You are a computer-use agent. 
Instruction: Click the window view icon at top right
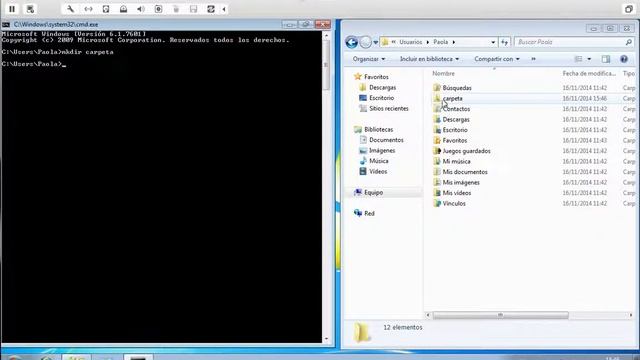629,9
